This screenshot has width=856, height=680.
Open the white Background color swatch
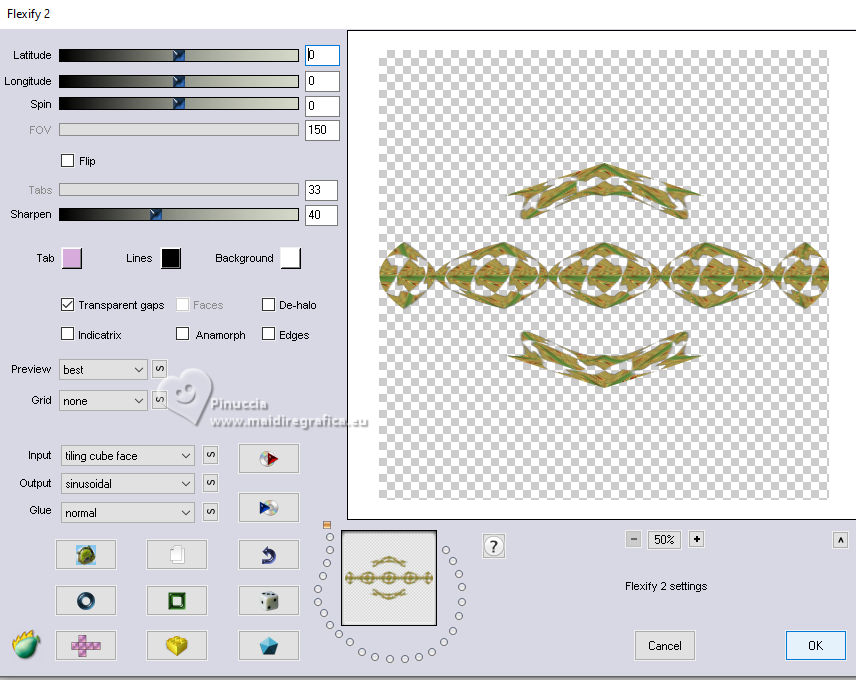[x=290, y=258]
